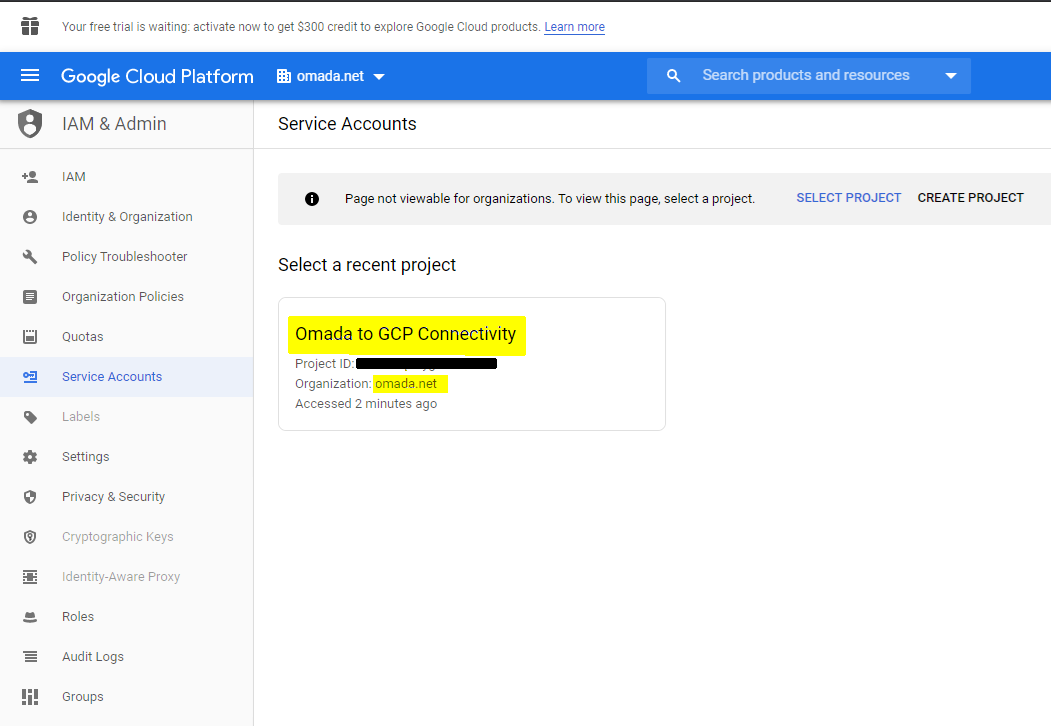The image size is (1051, 726).
Task: Click the Audit Logs lines icon
Action: (x=29, y=657)
